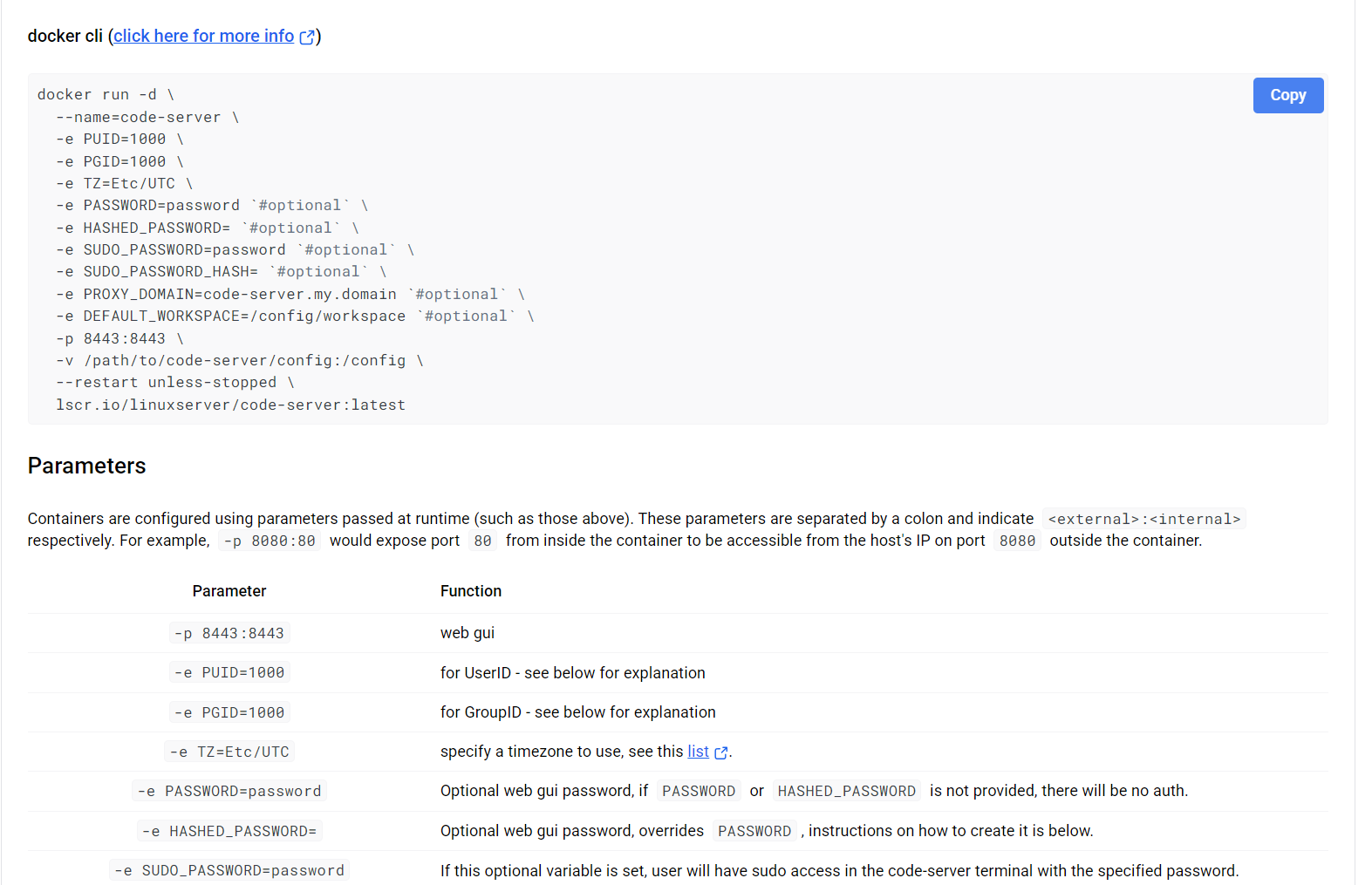Click '-e PGID=1000' line in code block
Image resolution: width=1372 pixels, height=885 pixels.
tap(119, 161)
